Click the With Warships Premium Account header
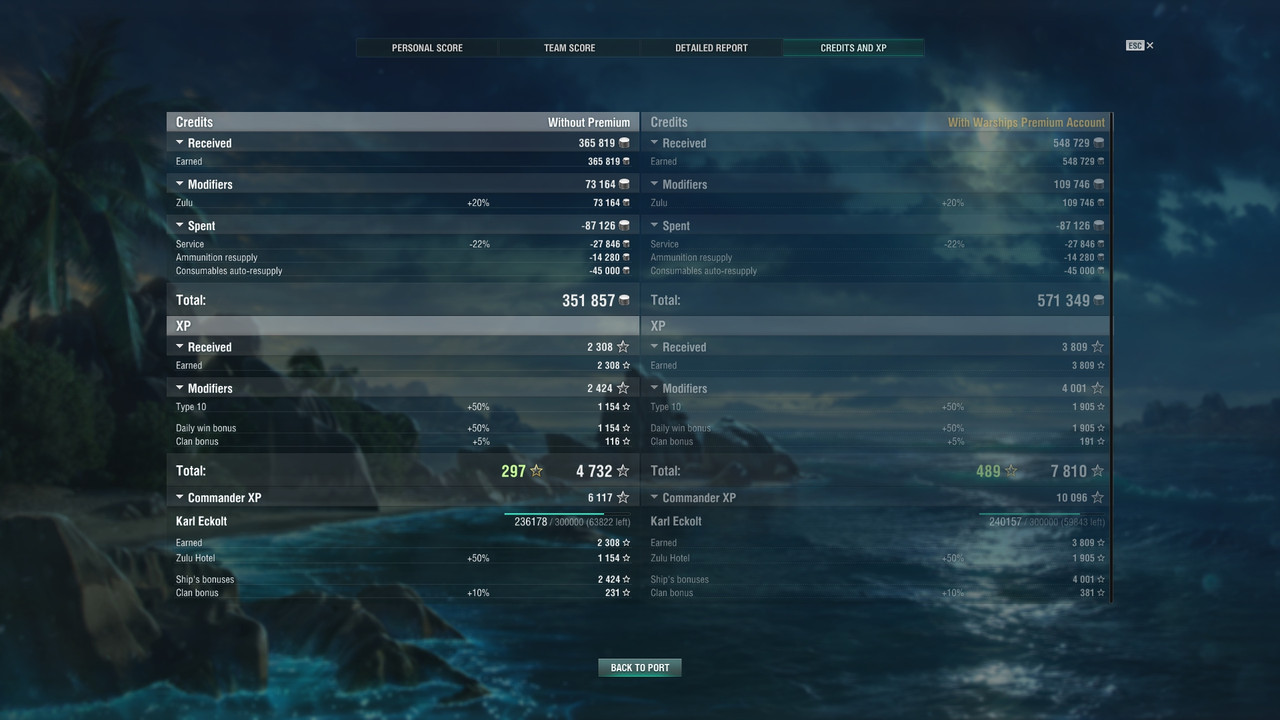Screen dimensions: 1280x720 click(1026, 122)
